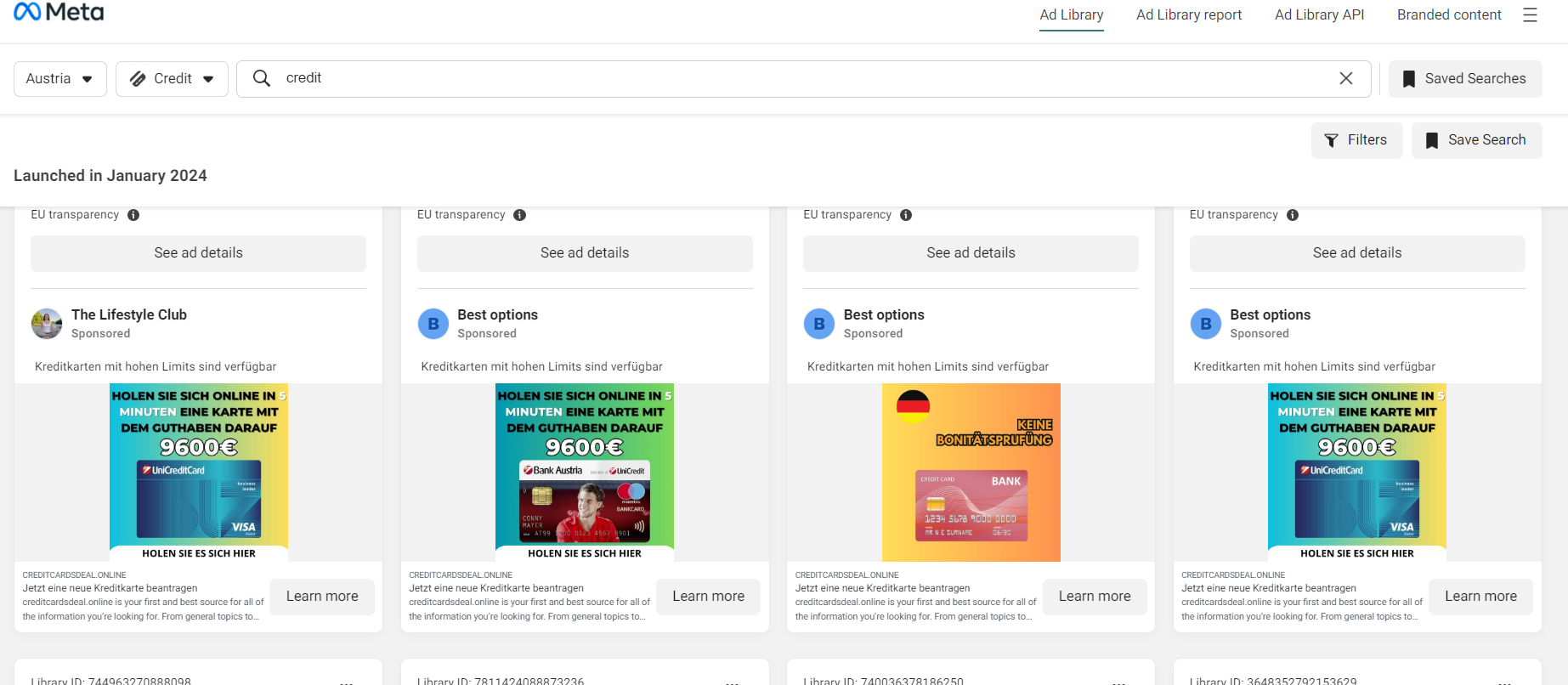Image resolution: width=1568 pixels, height=685 pixels.
Task: Click the EU transparency info icon on the German flag ad card
Action: [906, 215]
